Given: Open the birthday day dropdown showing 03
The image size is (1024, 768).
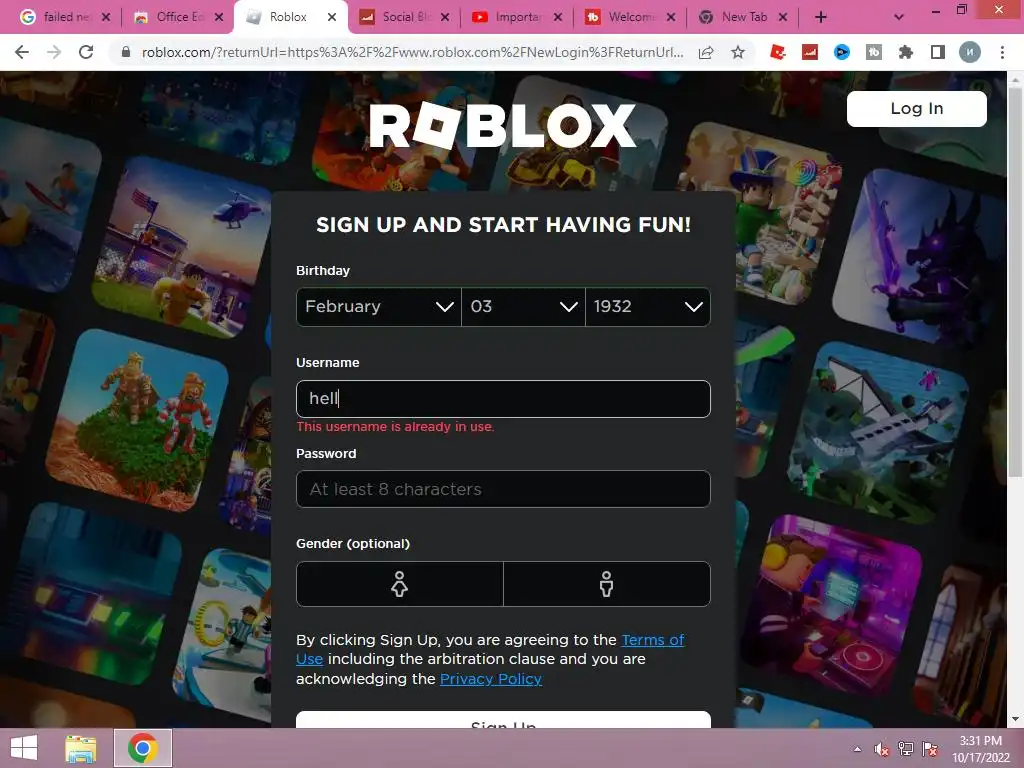Looking at the screenshot, I should click(x=523, y=306).
